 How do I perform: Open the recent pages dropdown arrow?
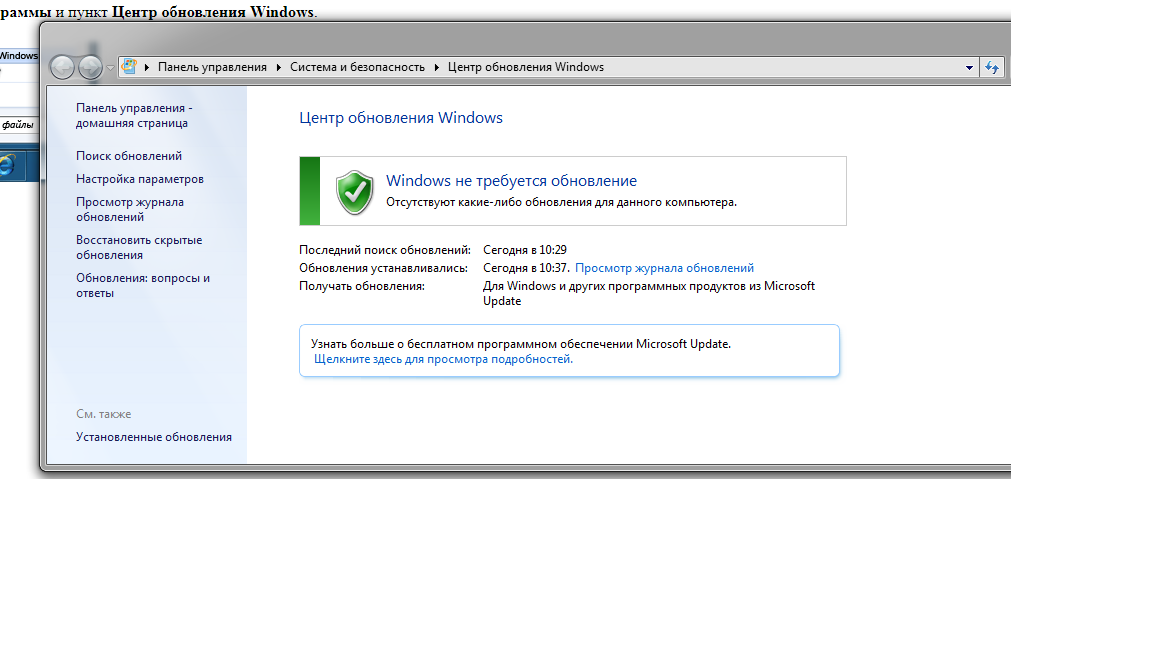tap(110, 68)
